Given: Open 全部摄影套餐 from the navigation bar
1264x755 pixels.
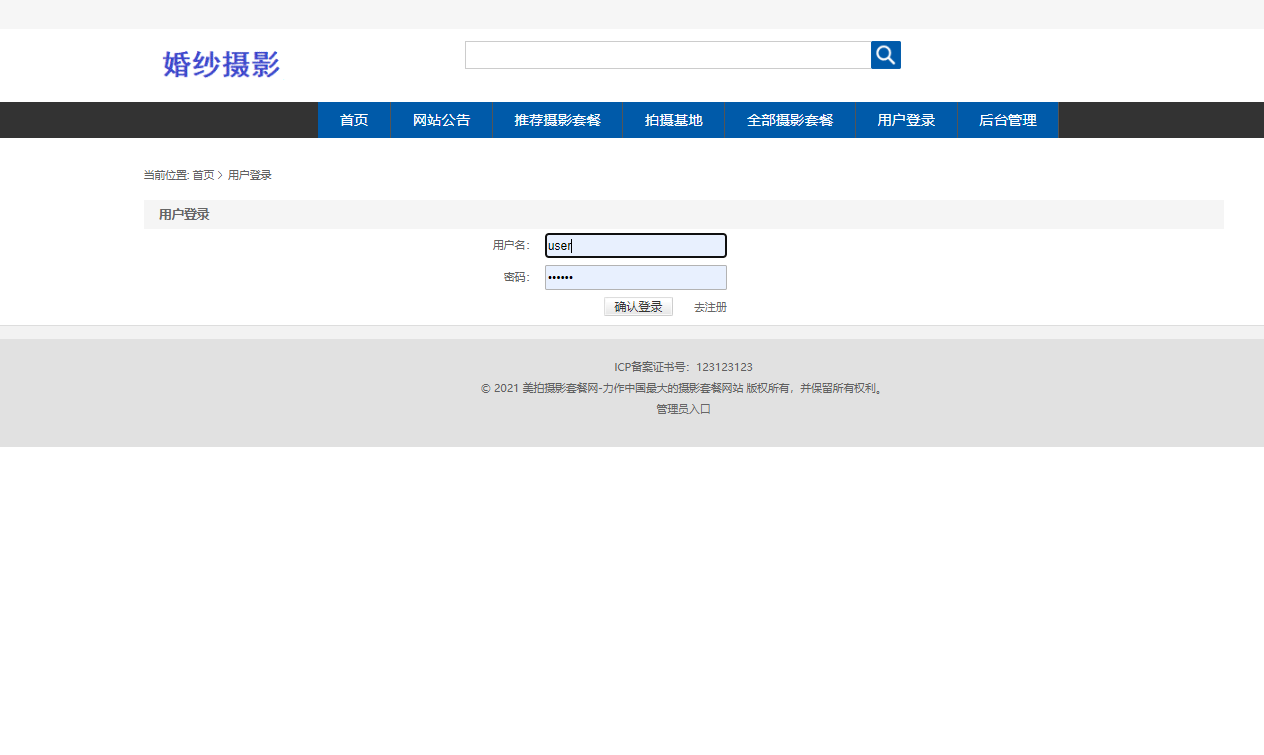Looking at the screenshot, I should tap(790, 119).
